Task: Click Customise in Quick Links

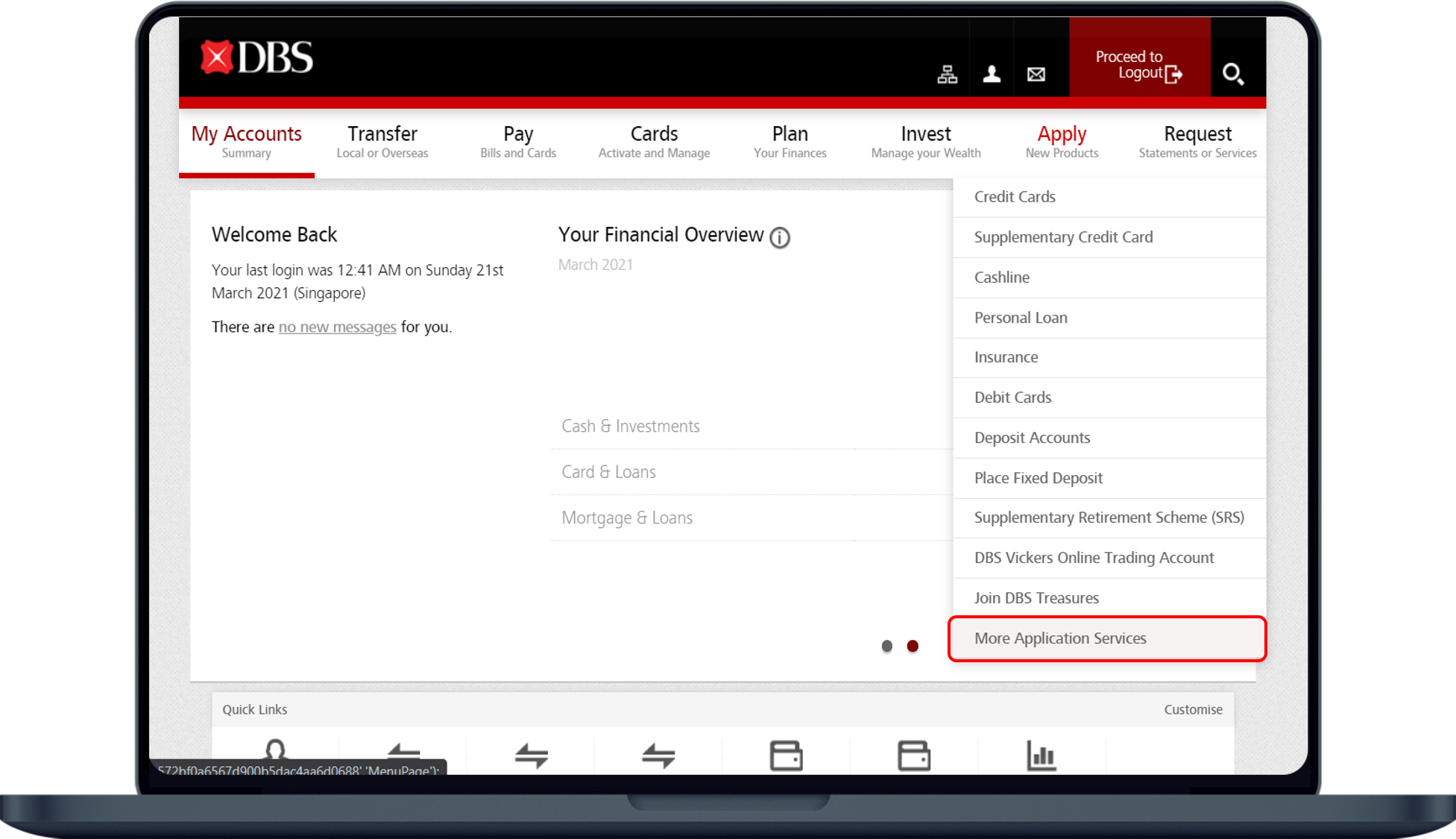Action: coord(1193,709)
